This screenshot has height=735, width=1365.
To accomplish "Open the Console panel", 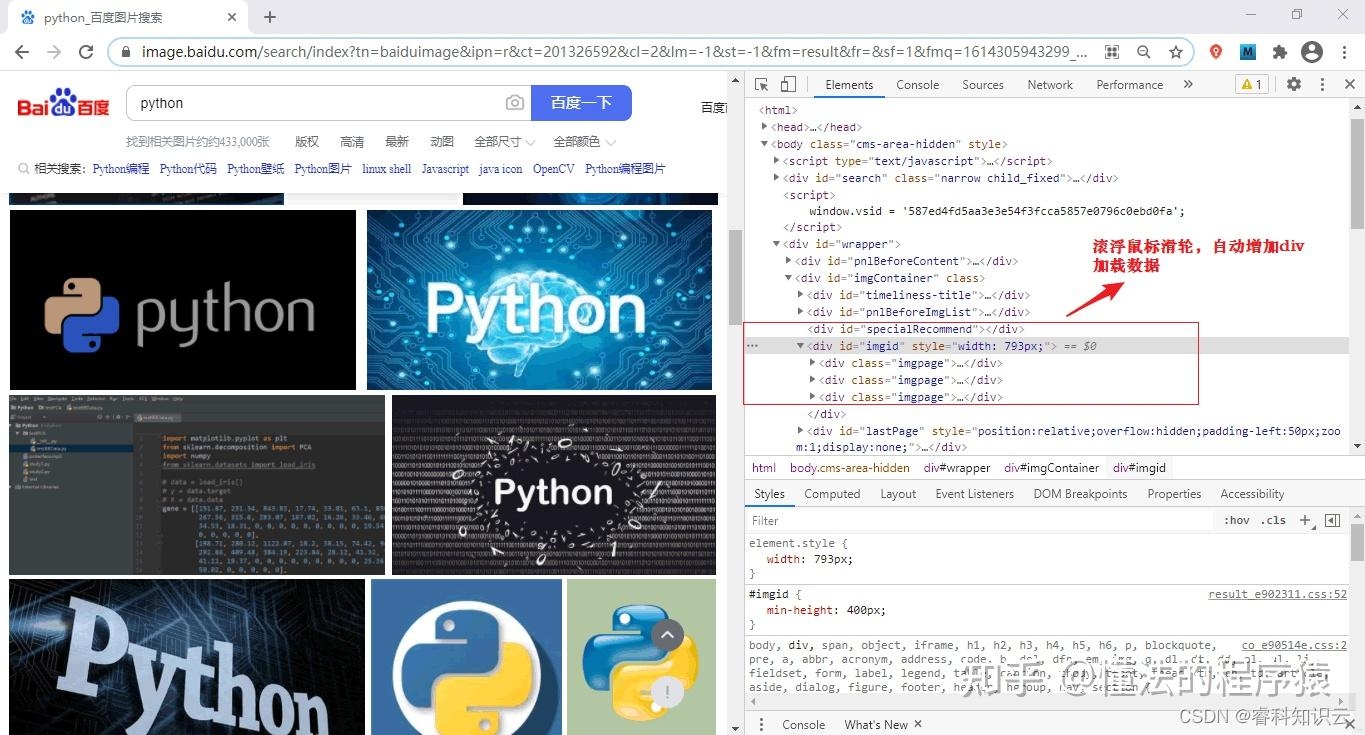I will click(917, 84).
